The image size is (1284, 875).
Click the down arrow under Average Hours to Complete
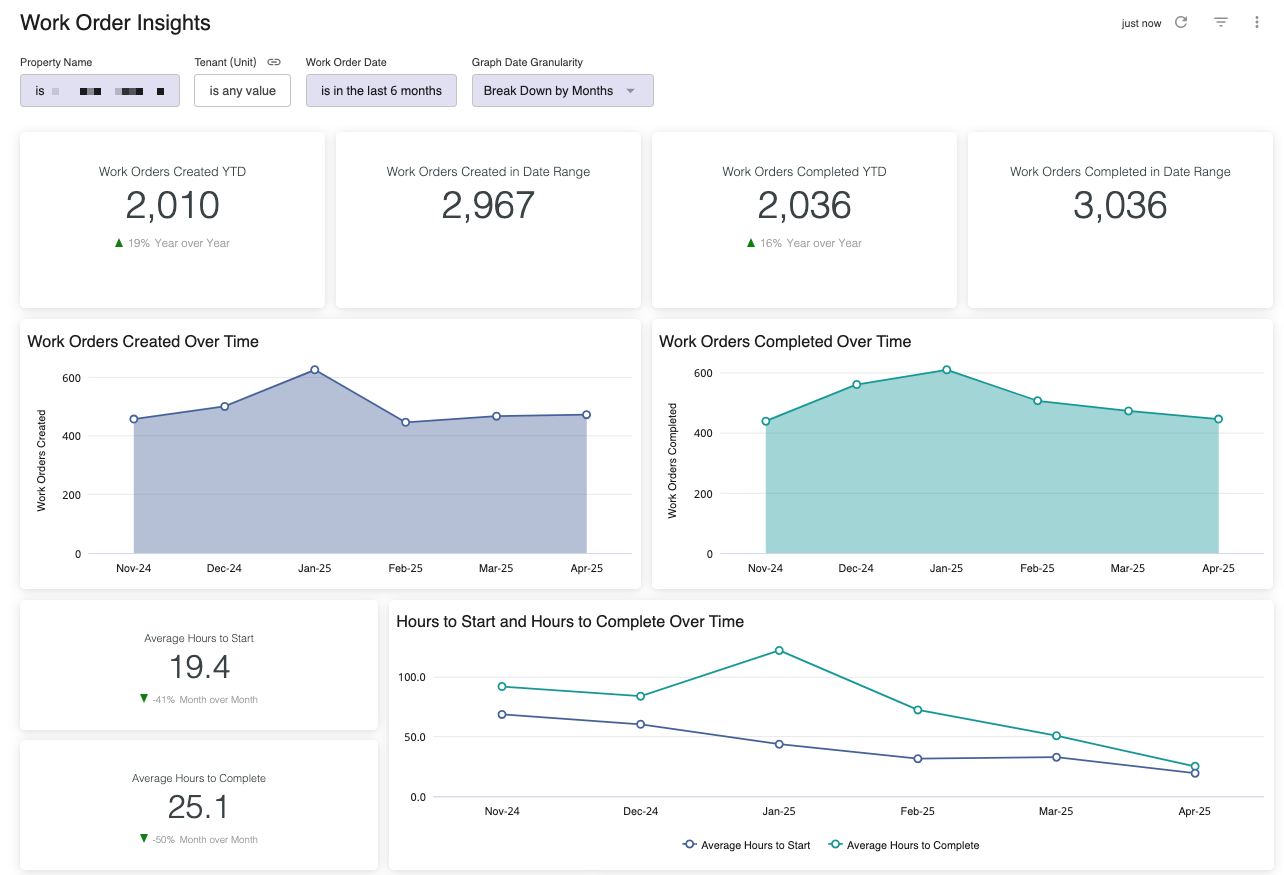[144, 839]
